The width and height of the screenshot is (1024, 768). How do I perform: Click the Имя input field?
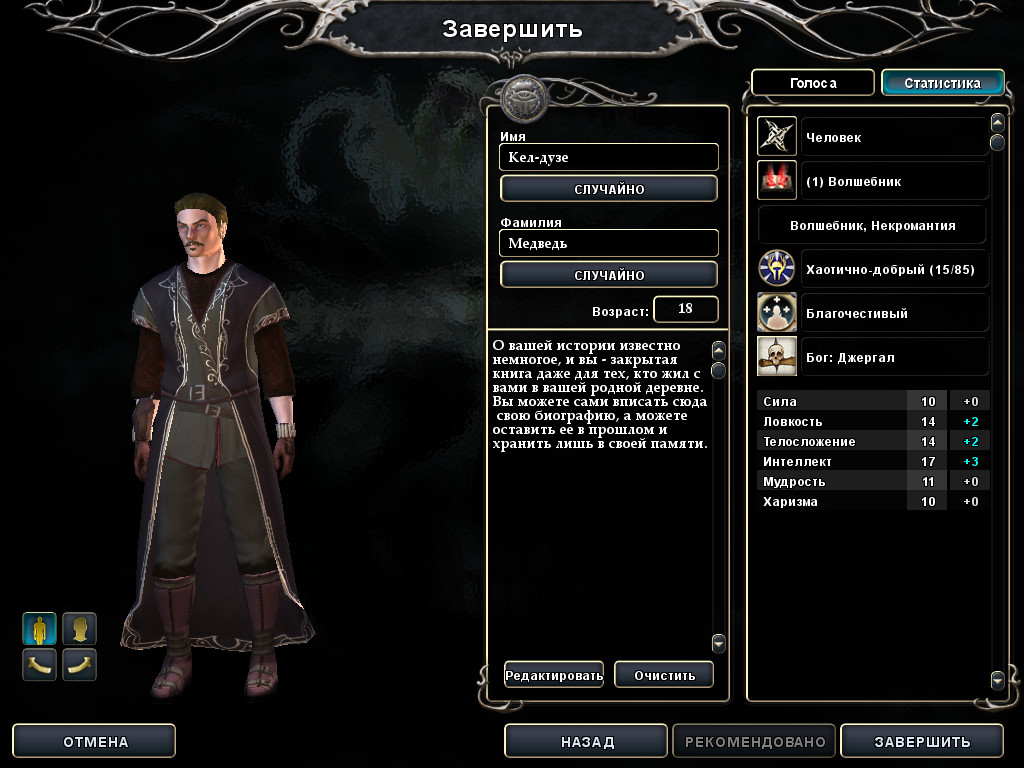tap(609, 157)
